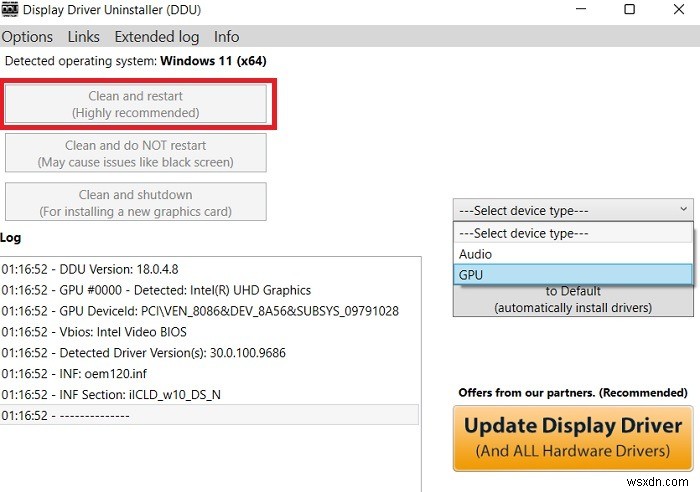The width and height of the screenshot is (700, 492).
Task: Select log line GPU DeviceId PCI\VEN_8086
Action: click(209, 311)
